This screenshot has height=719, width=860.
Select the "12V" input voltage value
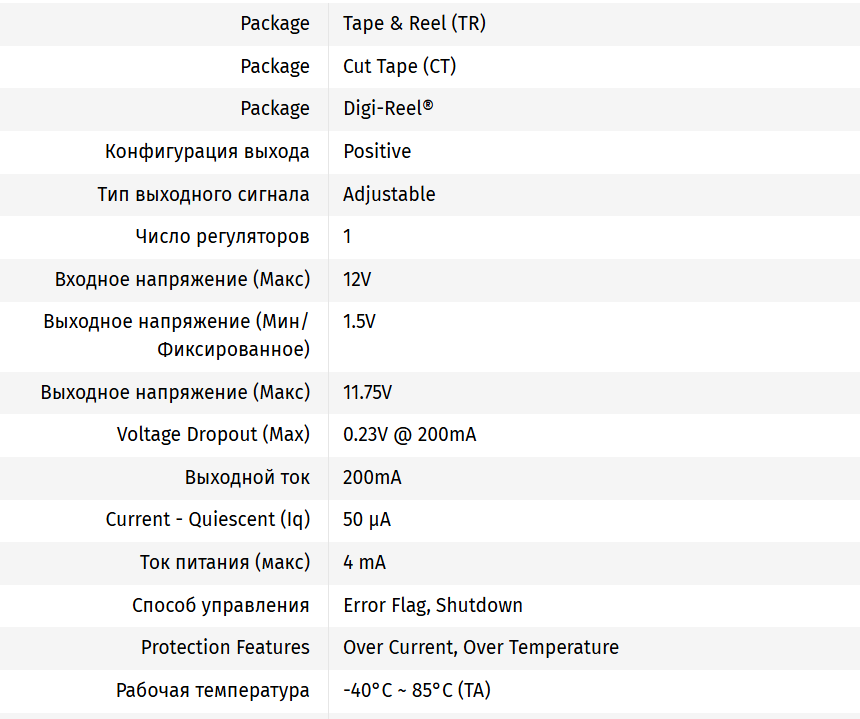coord(357,279)
